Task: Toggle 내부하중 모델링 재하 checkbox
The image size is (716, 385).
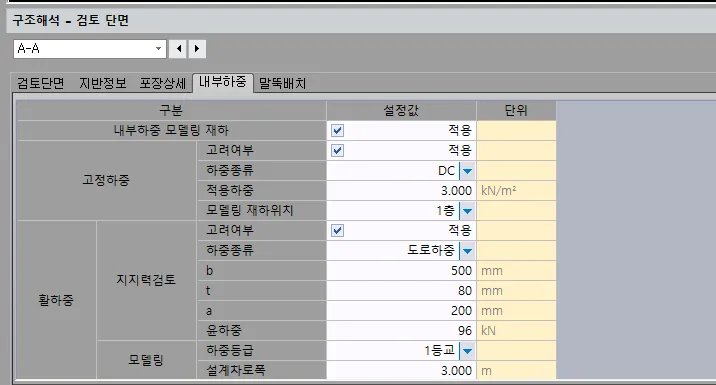Action: click(x=337, y=131)
